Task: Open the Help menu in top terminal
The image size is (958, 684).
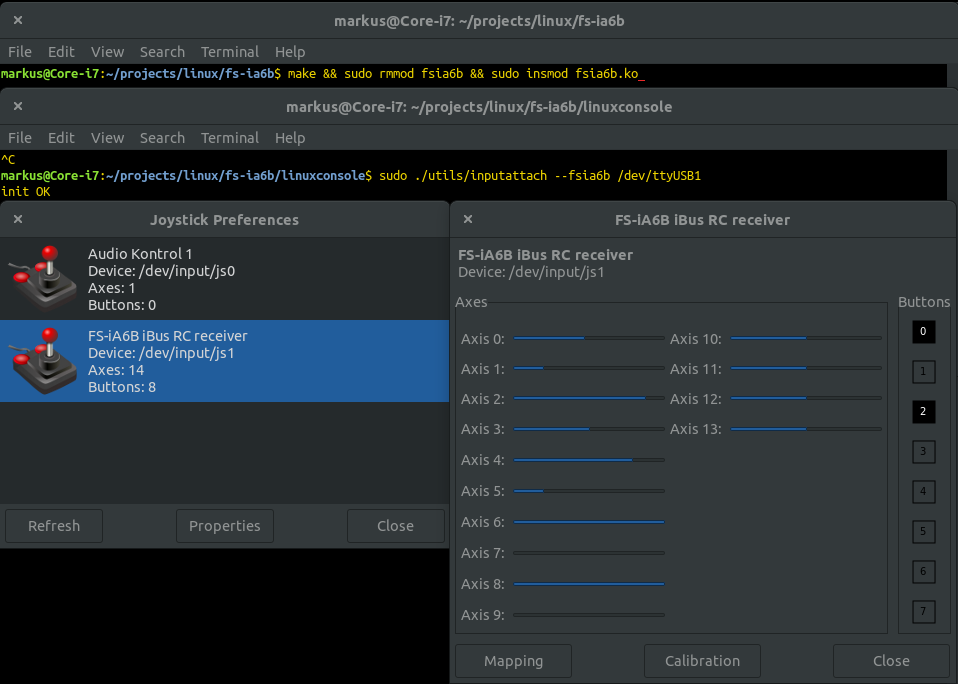Action: click(290, 52)
